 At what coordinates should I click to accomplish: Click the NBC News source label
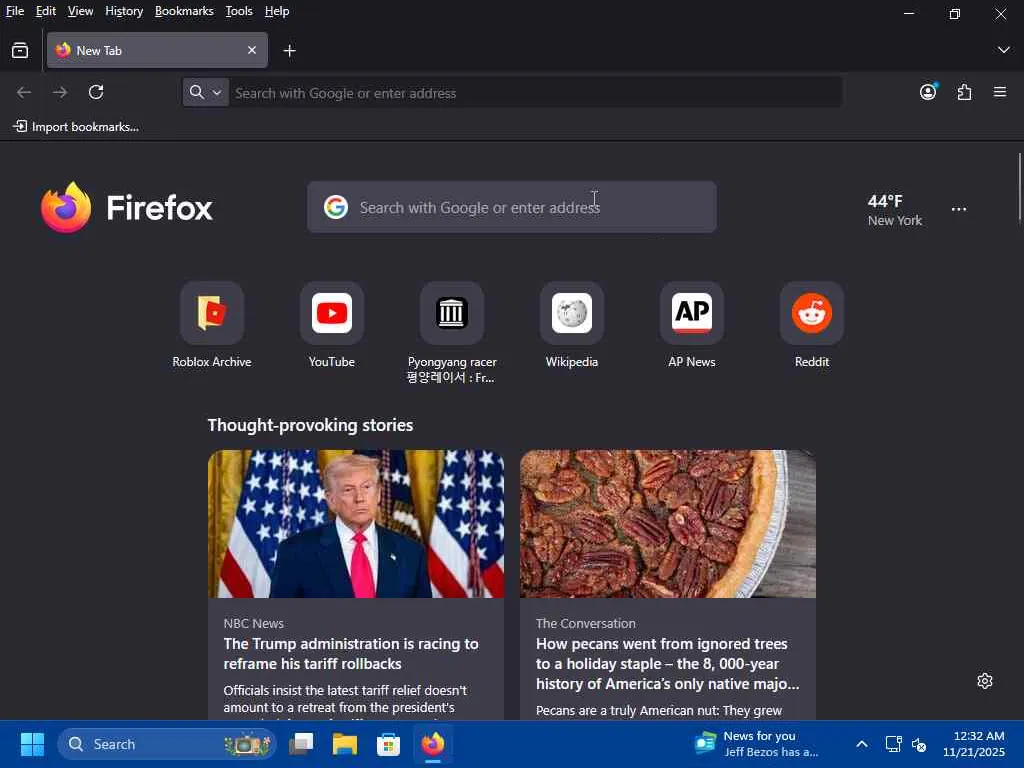click(253, 623)
